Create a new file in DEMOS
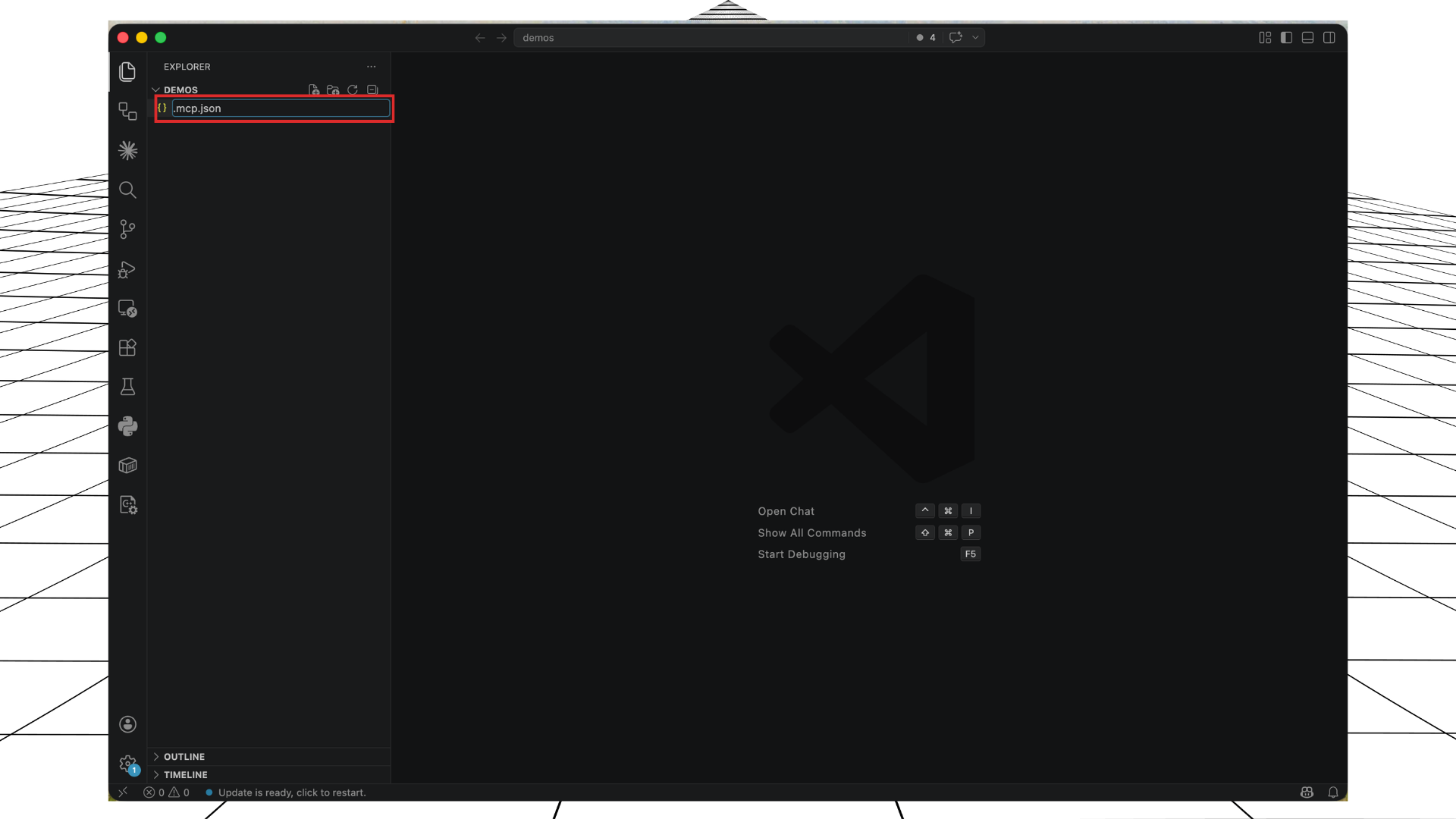This screenshot has width=1456, height=819. (x=314, y=89)
